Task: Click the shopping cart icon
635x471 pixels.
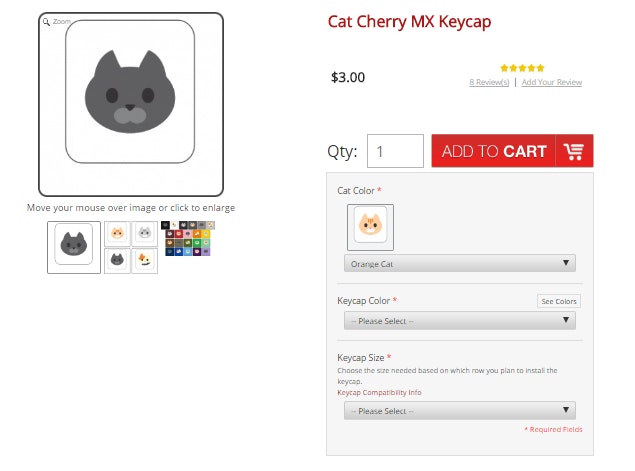Action: click(574, 151)
